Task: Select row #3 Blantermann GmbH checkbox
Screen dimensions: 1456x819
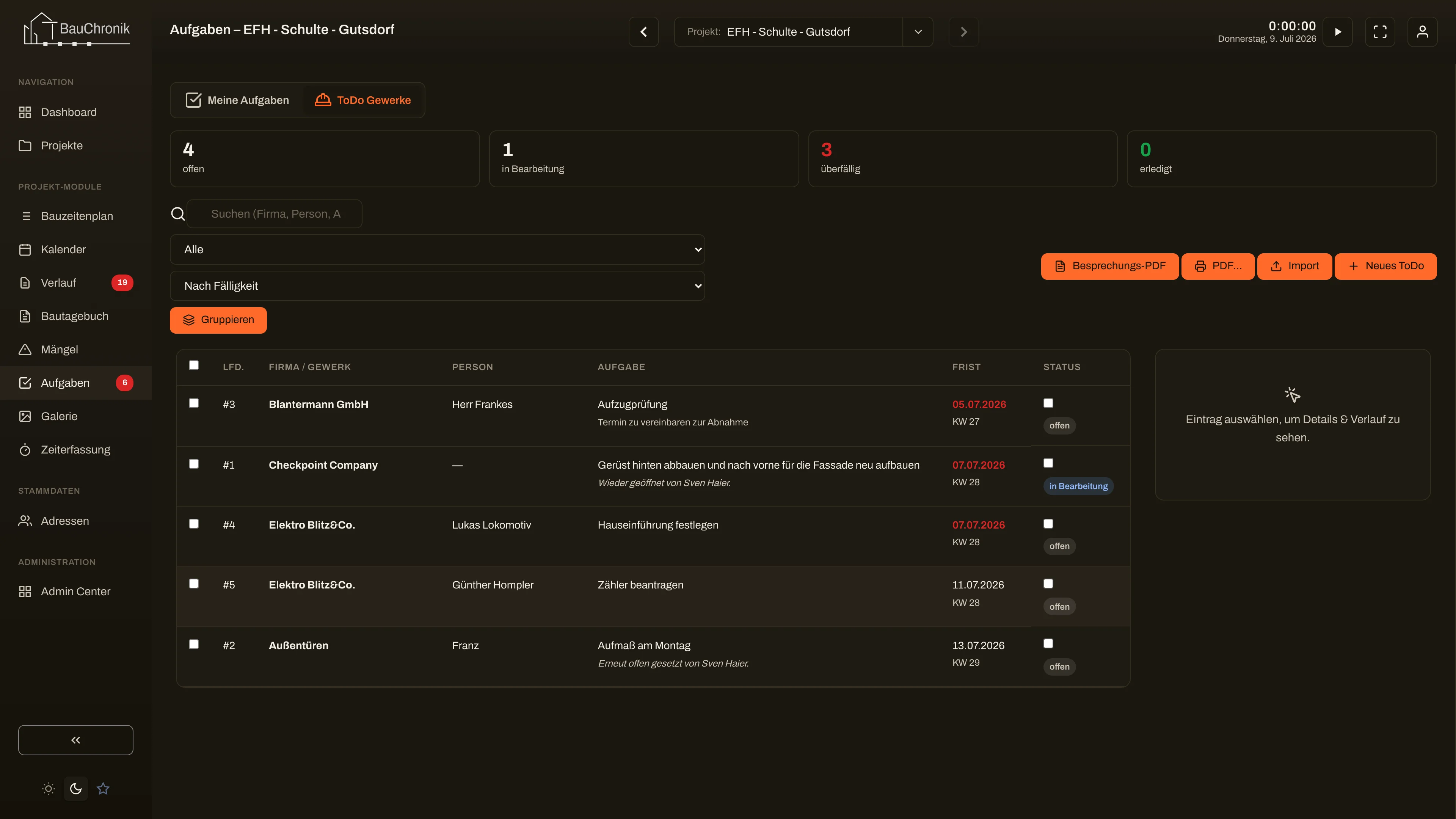Action: [194, 403]
